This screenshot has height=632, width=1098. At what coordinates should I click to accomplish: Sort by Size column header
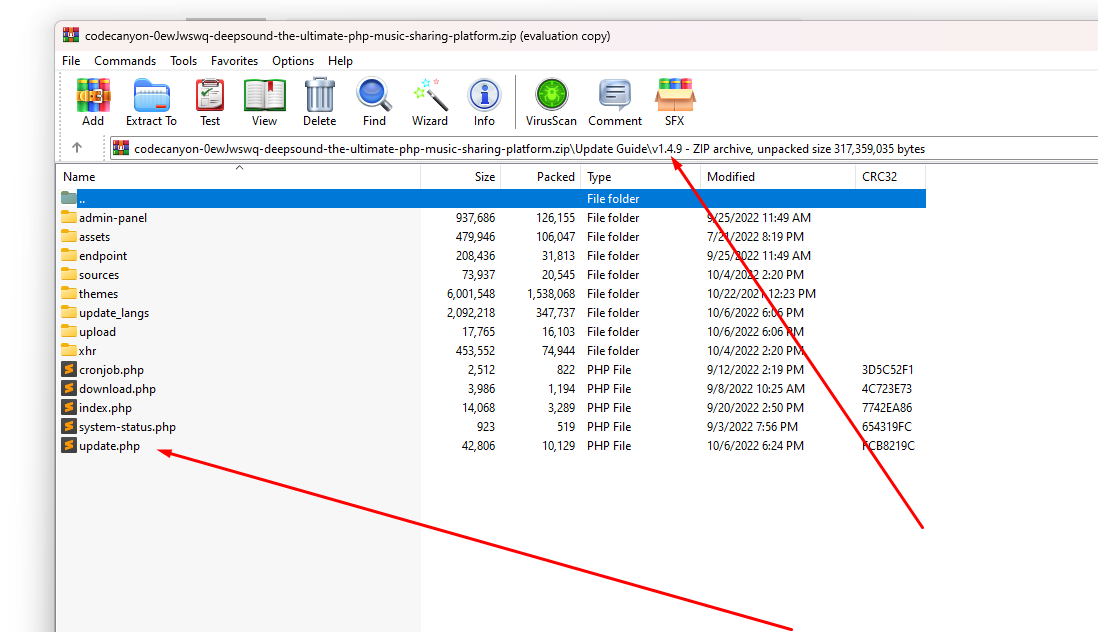(x=461, y=177)
